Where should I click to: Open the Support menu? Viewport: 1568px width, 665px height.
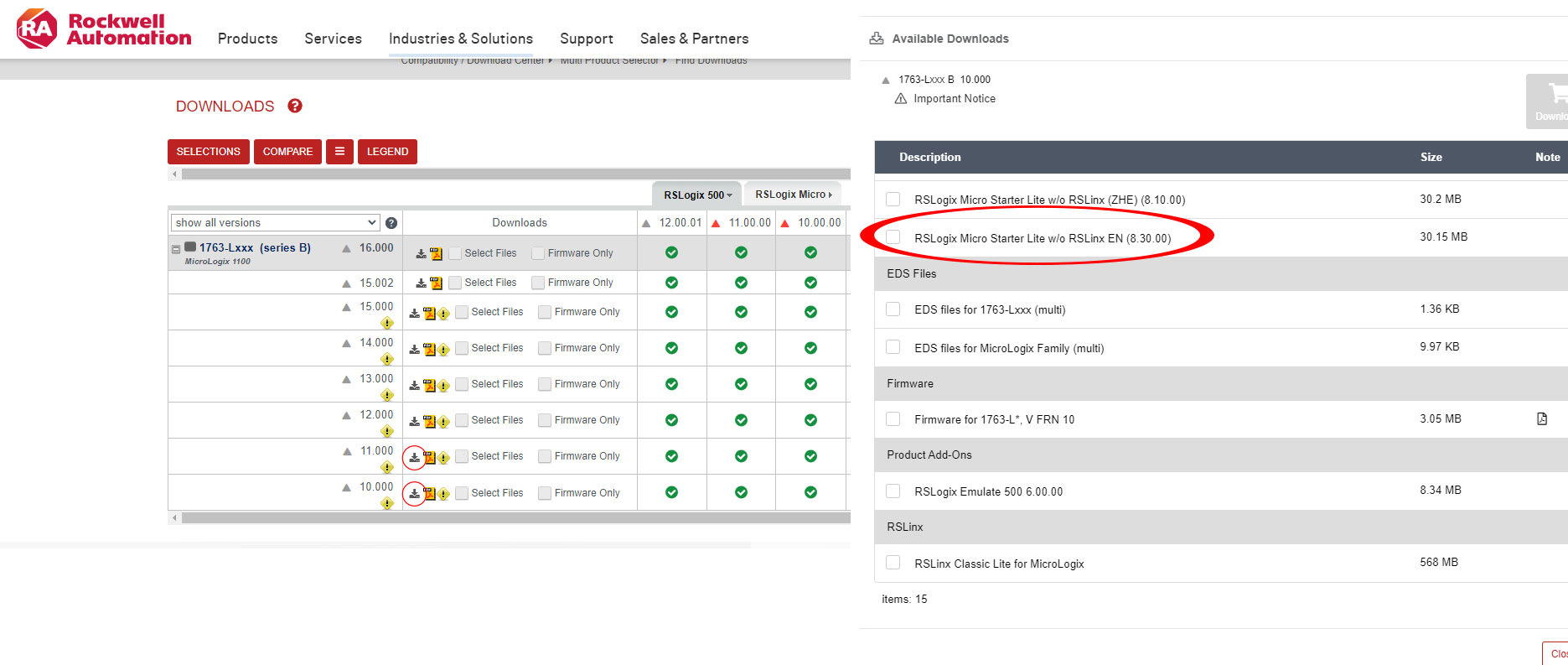586,39
